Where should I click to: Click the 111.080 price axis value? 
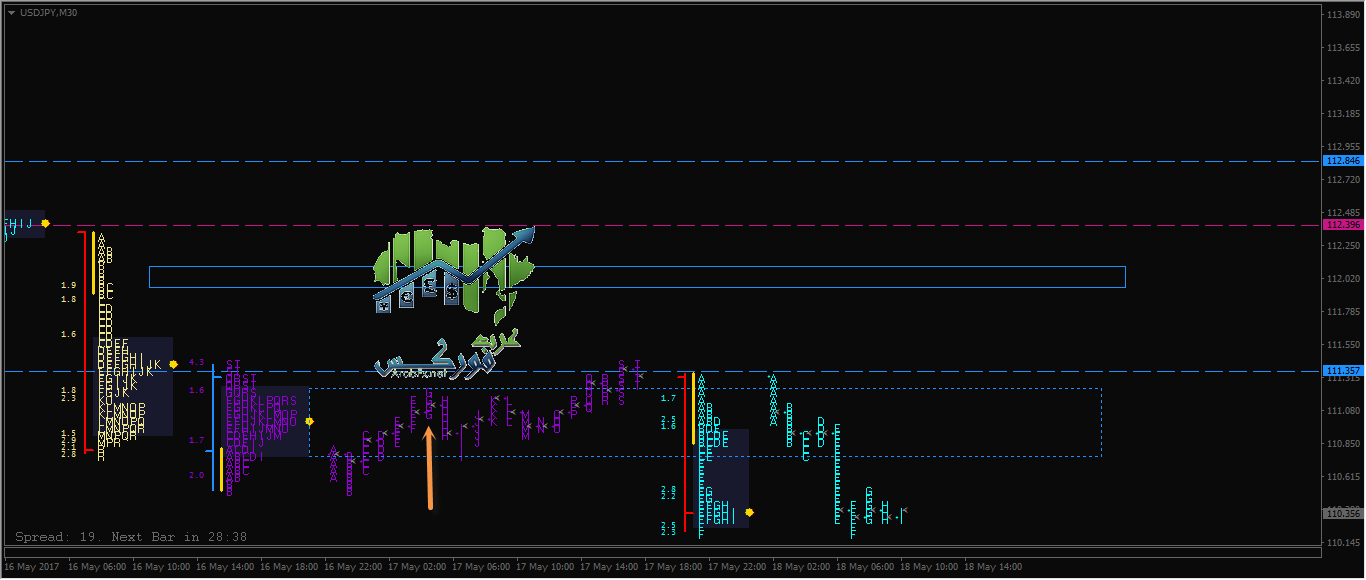[x=1344, y=411]
